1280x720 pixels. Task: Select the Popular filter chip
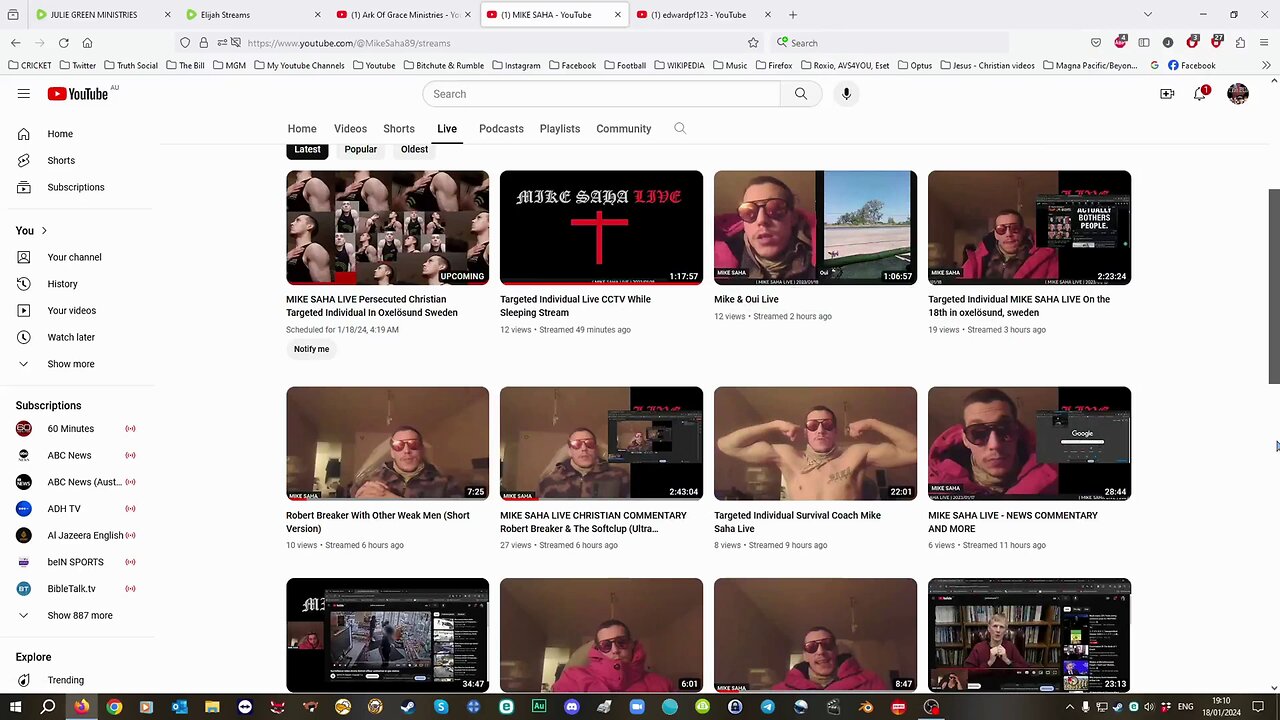pyautogui.click(x=361, y=149)
